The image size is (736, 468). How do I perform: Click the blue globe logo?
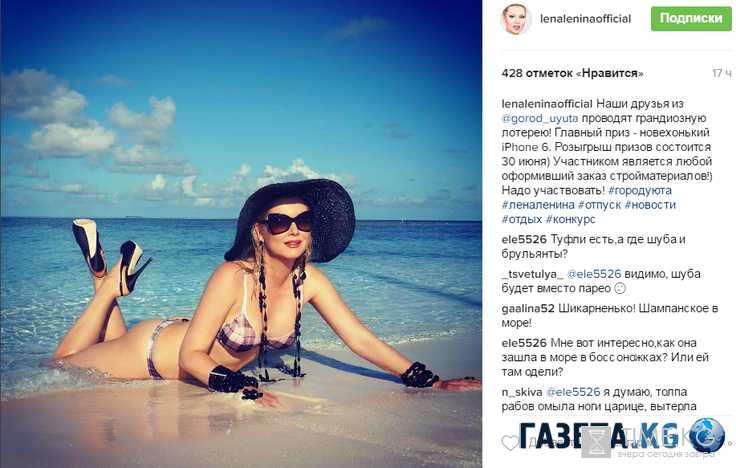[706, 435]
